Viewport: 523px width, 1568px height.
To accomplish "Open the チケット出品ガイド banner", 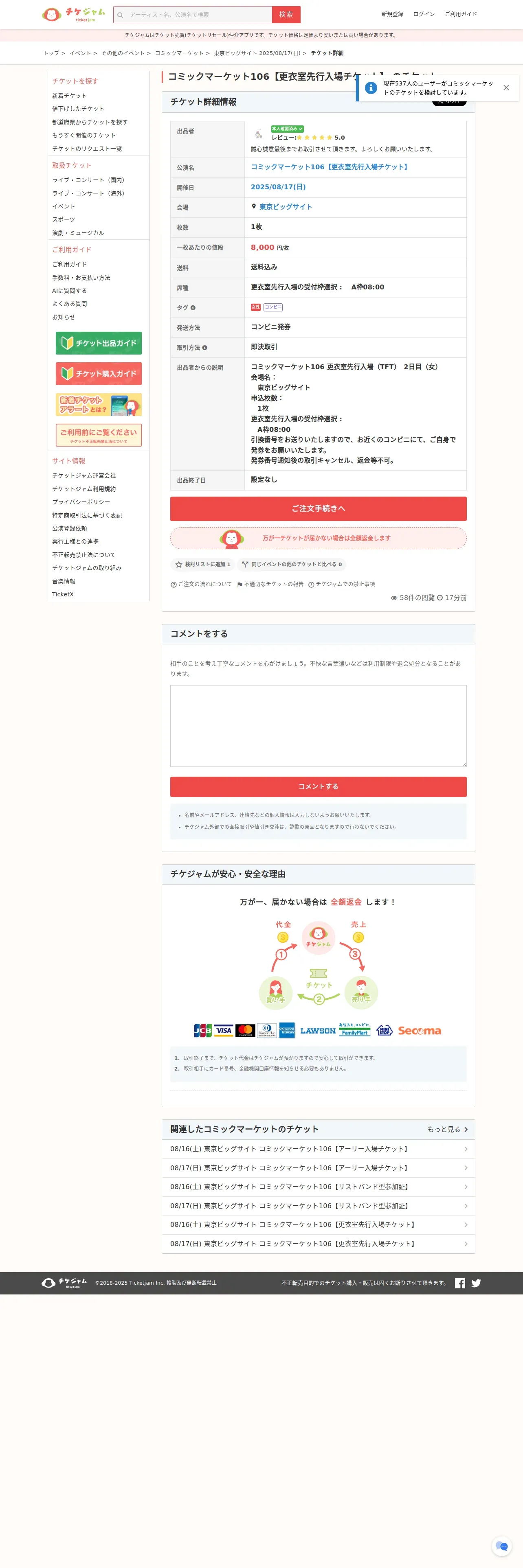I will point(99,343).
